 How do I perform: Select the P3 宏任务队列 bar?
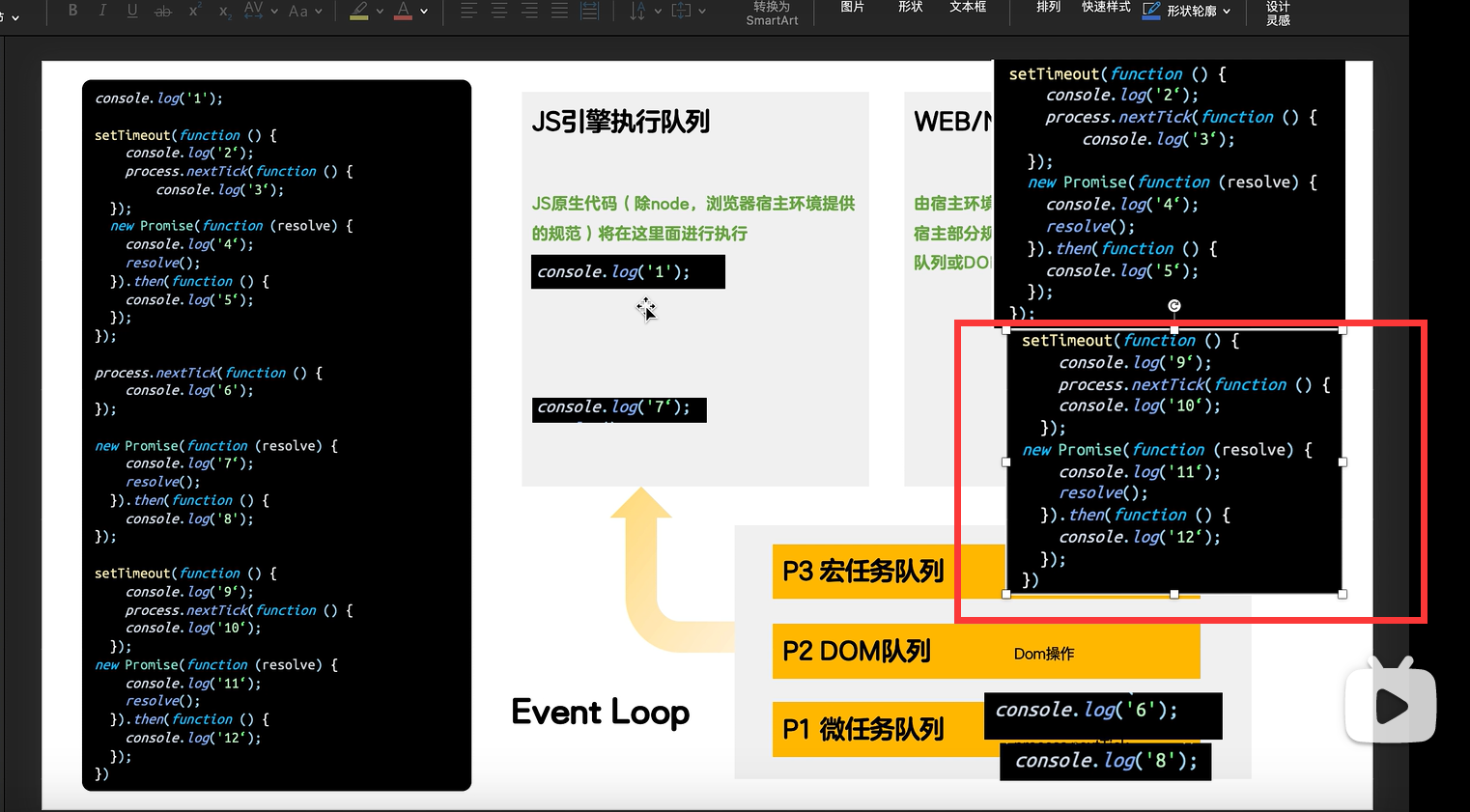point(889,572)
